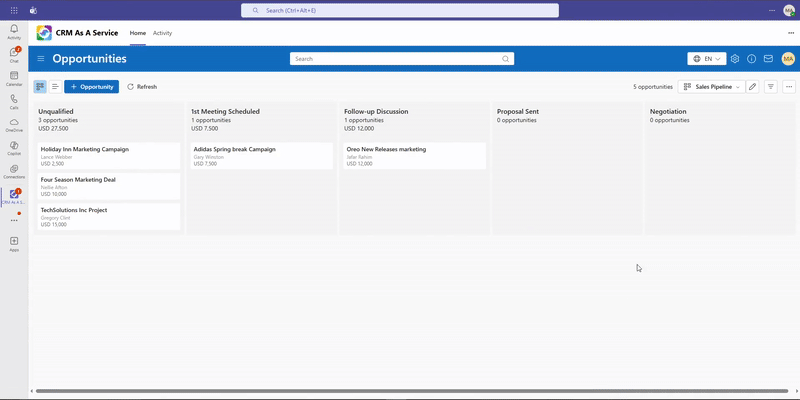Open the toolbar more options ellipsis
Image resolution: width=800 pixels, height=400 pixels.
click(x=789, y=87)
